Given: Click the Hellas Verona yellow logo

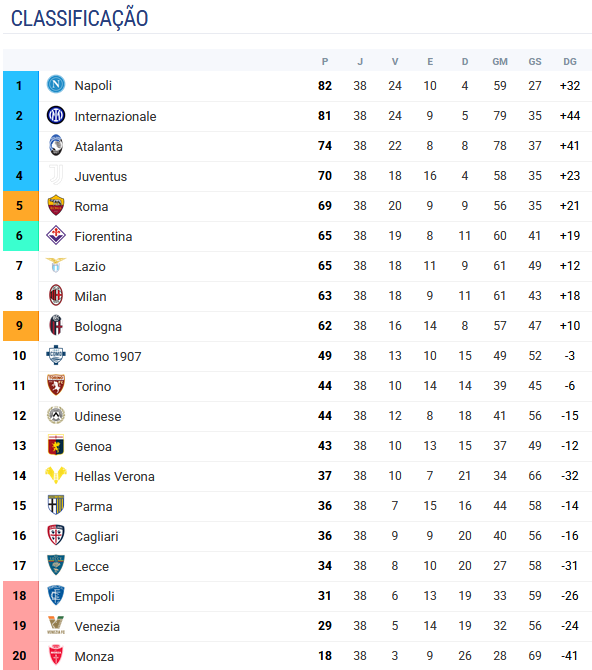Looking at the screenshot, I should pos(56,475).
